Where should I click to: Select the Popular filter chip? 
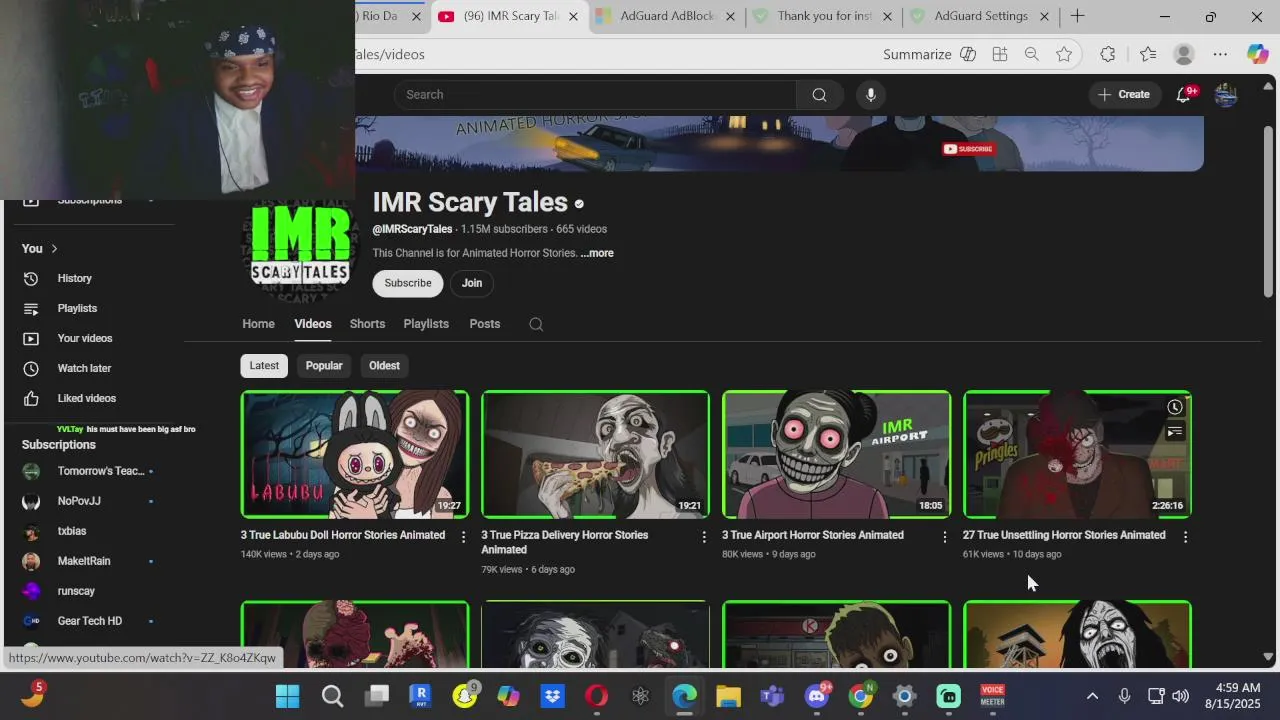[324, 365]
